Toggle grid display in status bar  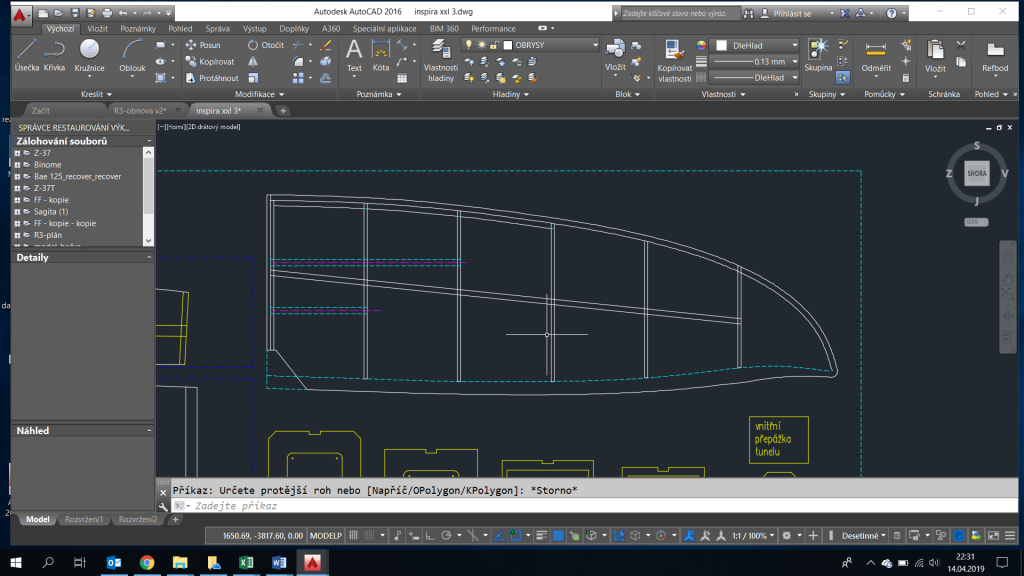(354, 535)
